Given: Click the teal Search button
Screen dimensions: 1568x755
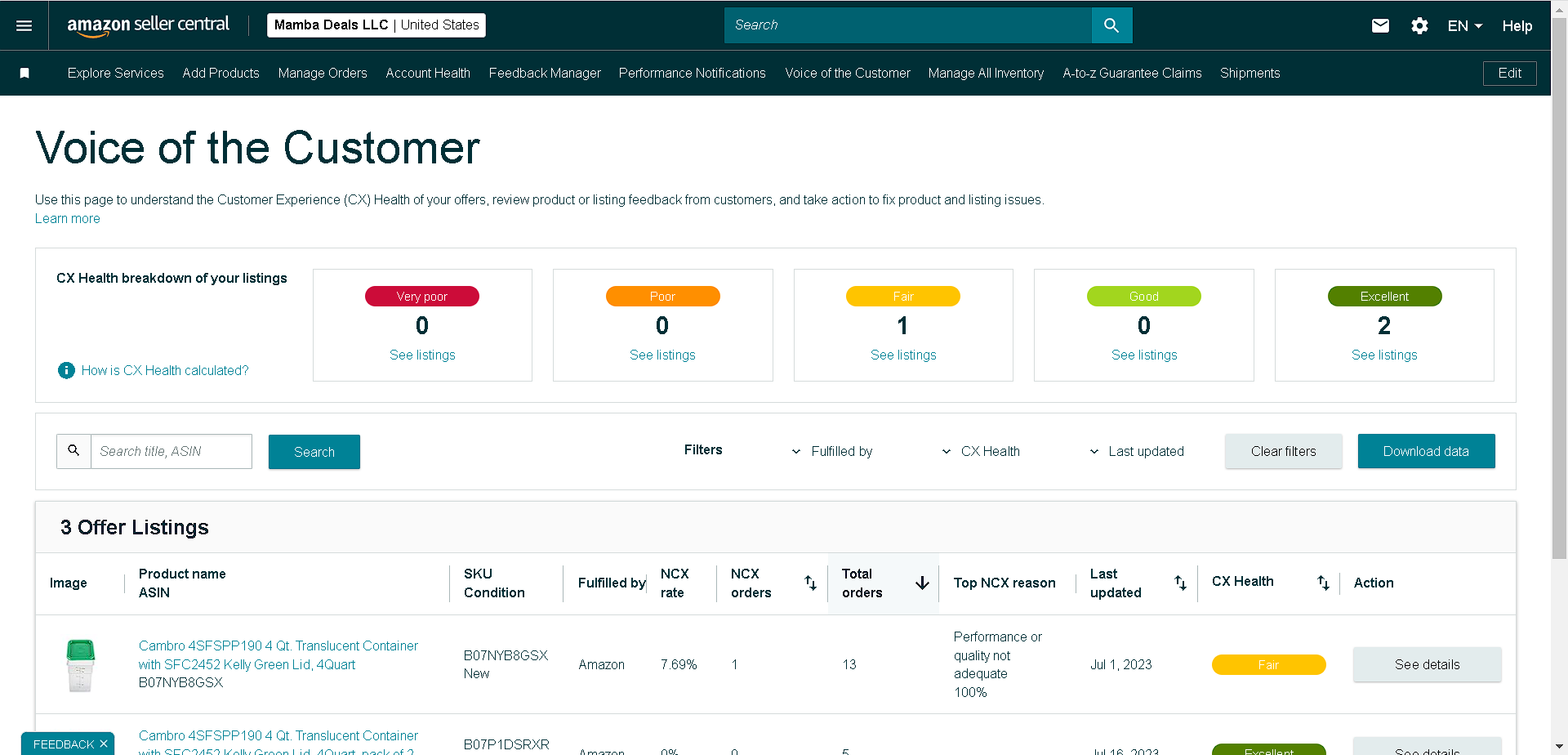Looking at the screenshot, I should tap(314, 452).
